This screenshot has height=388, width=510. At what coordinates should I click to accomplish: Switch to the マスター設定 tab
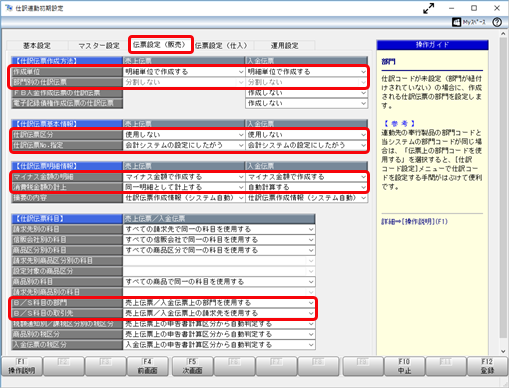99,46
